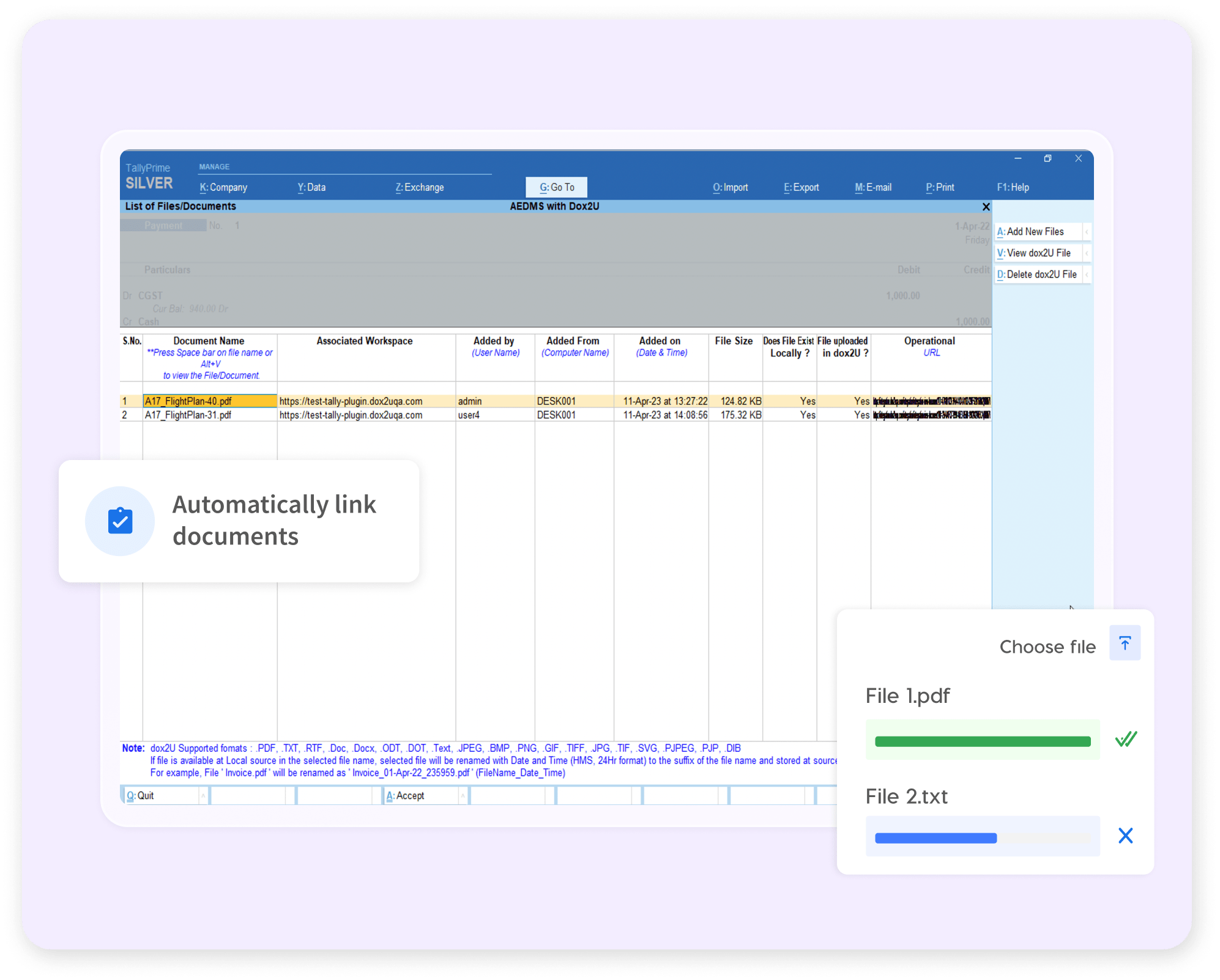Restore the TallyPrime window
This screenshot has width=1220, height=980.
[x=1047, y=158]
